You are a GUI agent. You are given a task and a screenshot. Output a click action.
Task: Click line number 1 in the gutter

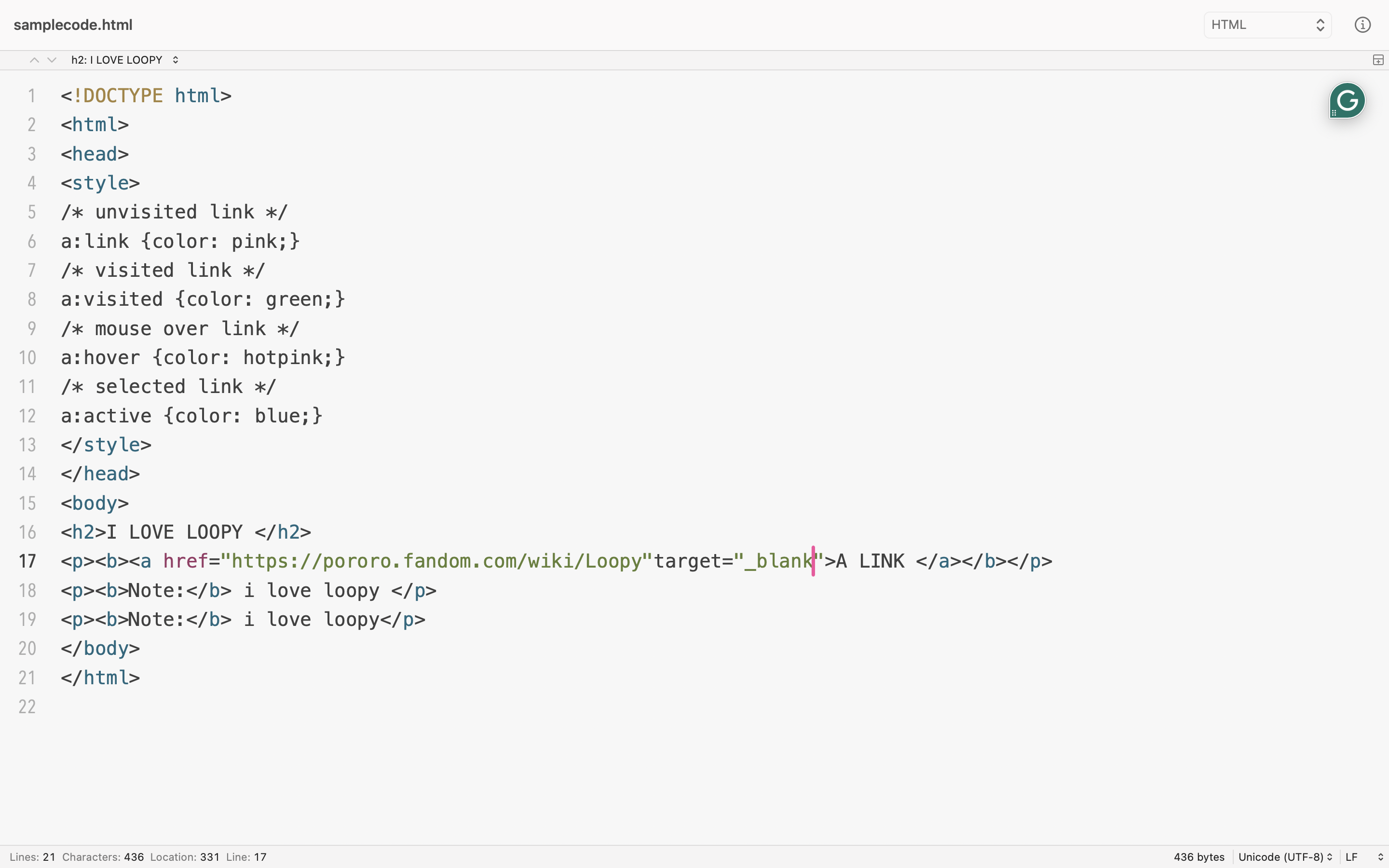tap(32, 95)
